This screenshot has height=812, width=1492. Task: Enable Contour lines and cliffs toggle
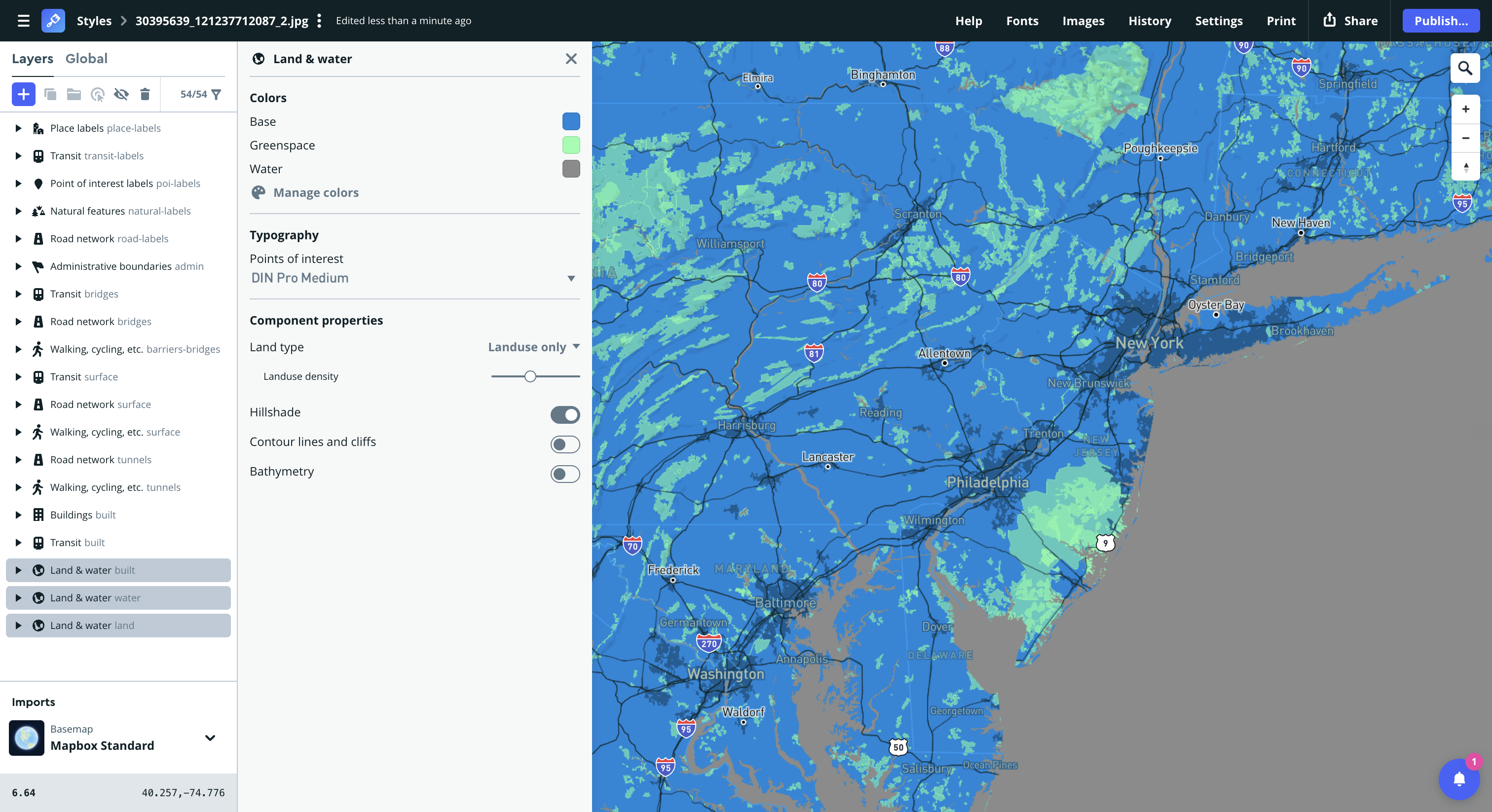565,444
